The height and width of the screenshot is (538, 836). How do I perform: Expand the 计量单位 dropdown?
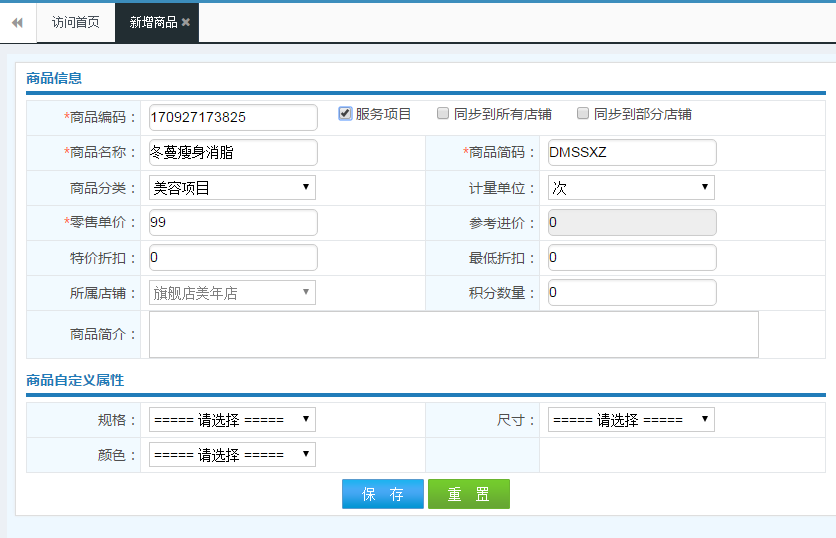(x=631, y=187)
